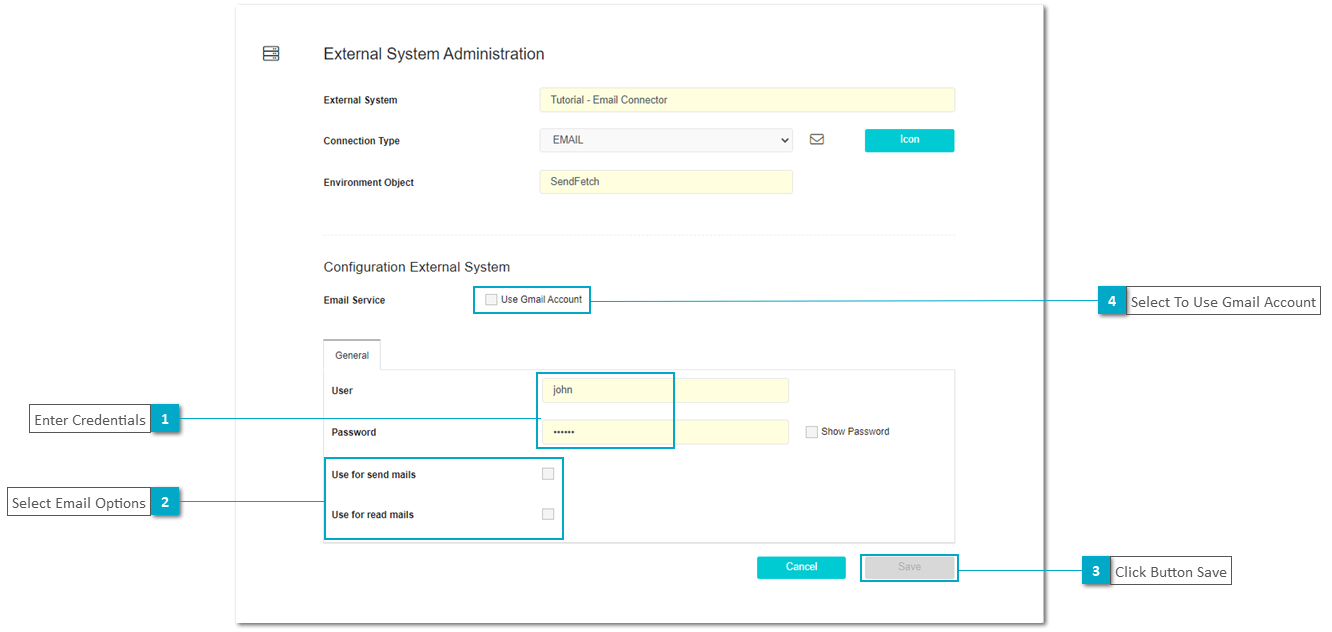Check the Use for send mails box
Viewport: 1332px width, 632px height.
(548, 474)
